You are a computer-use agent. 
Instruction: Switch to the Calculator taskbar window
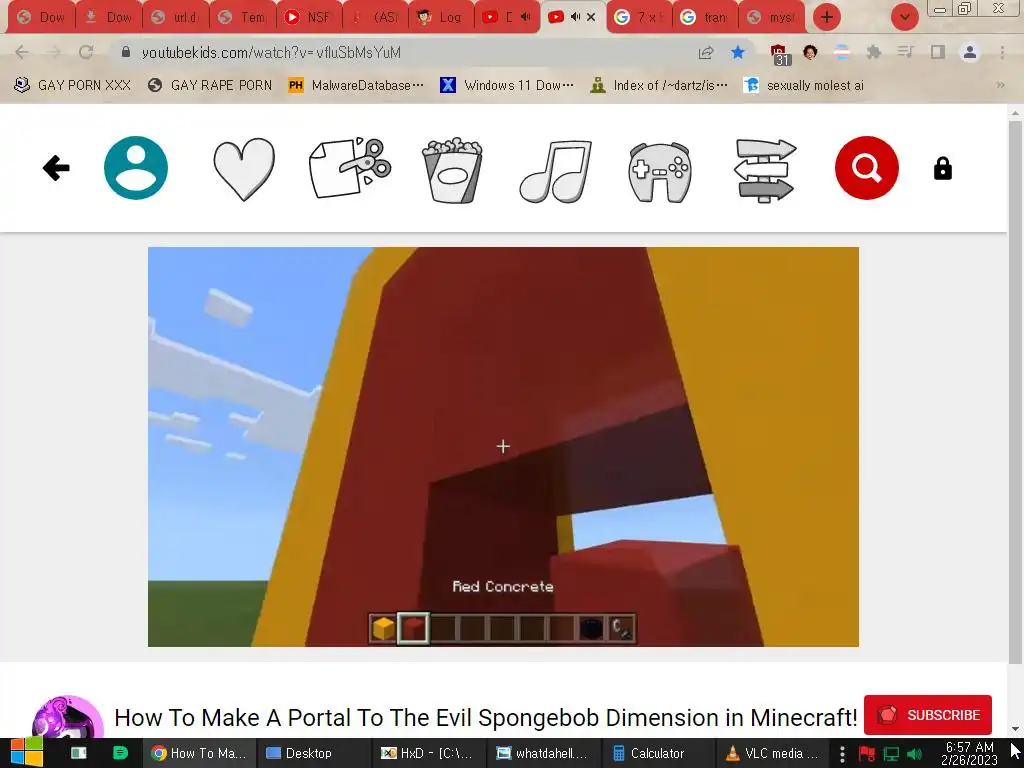coord(660,753)
